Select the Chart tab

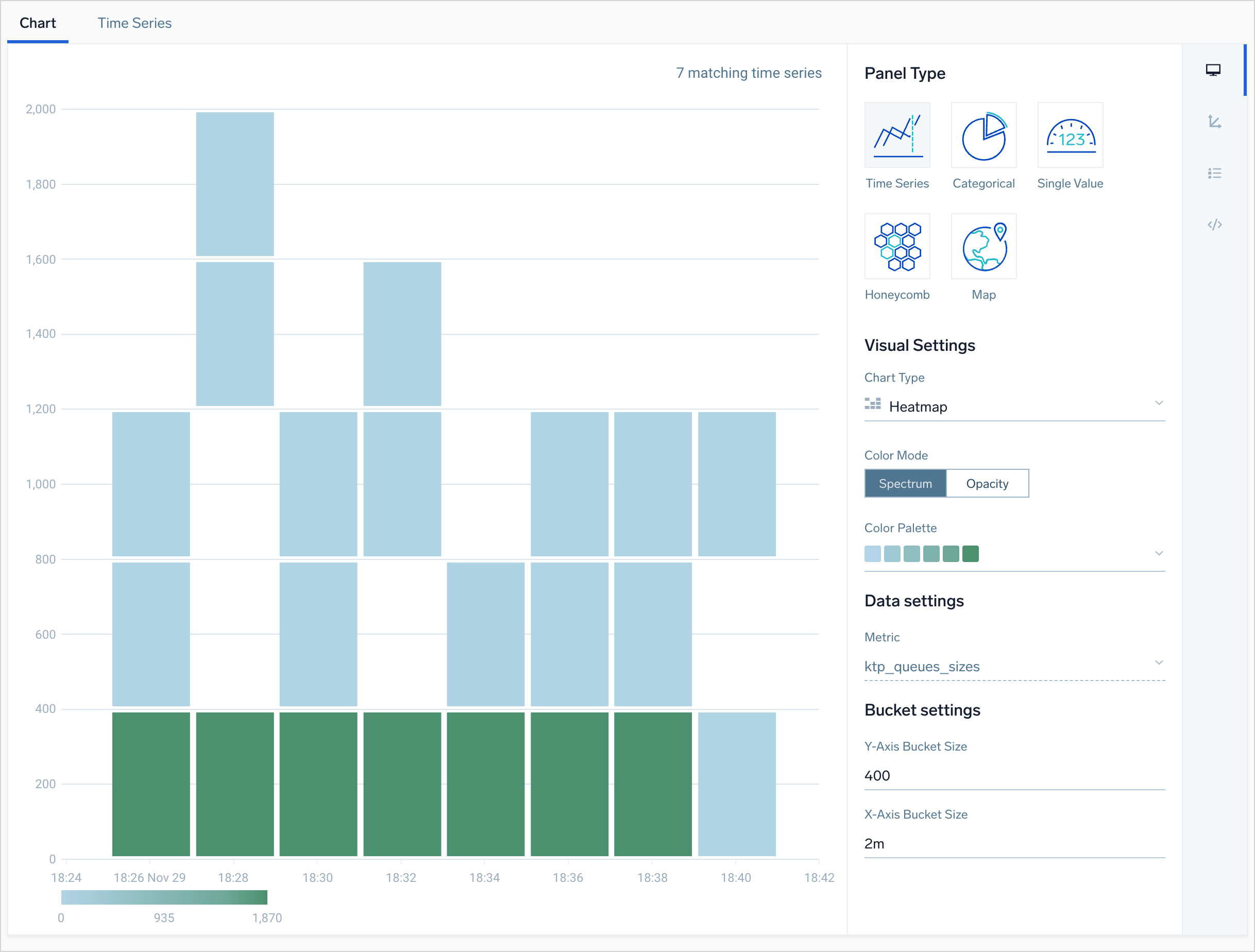(x=38, y=23)
